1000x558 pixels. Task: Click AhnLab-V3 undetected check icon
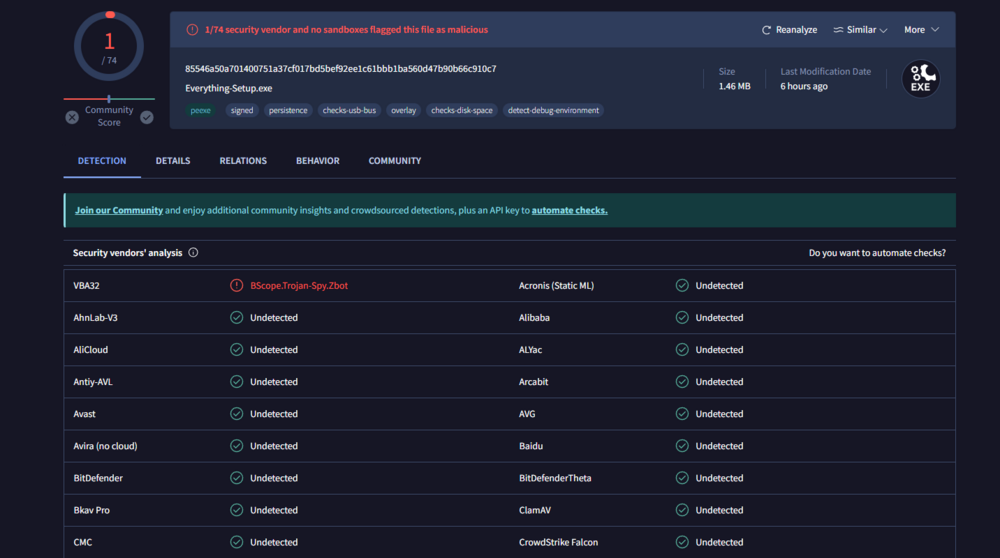(237, 318)
